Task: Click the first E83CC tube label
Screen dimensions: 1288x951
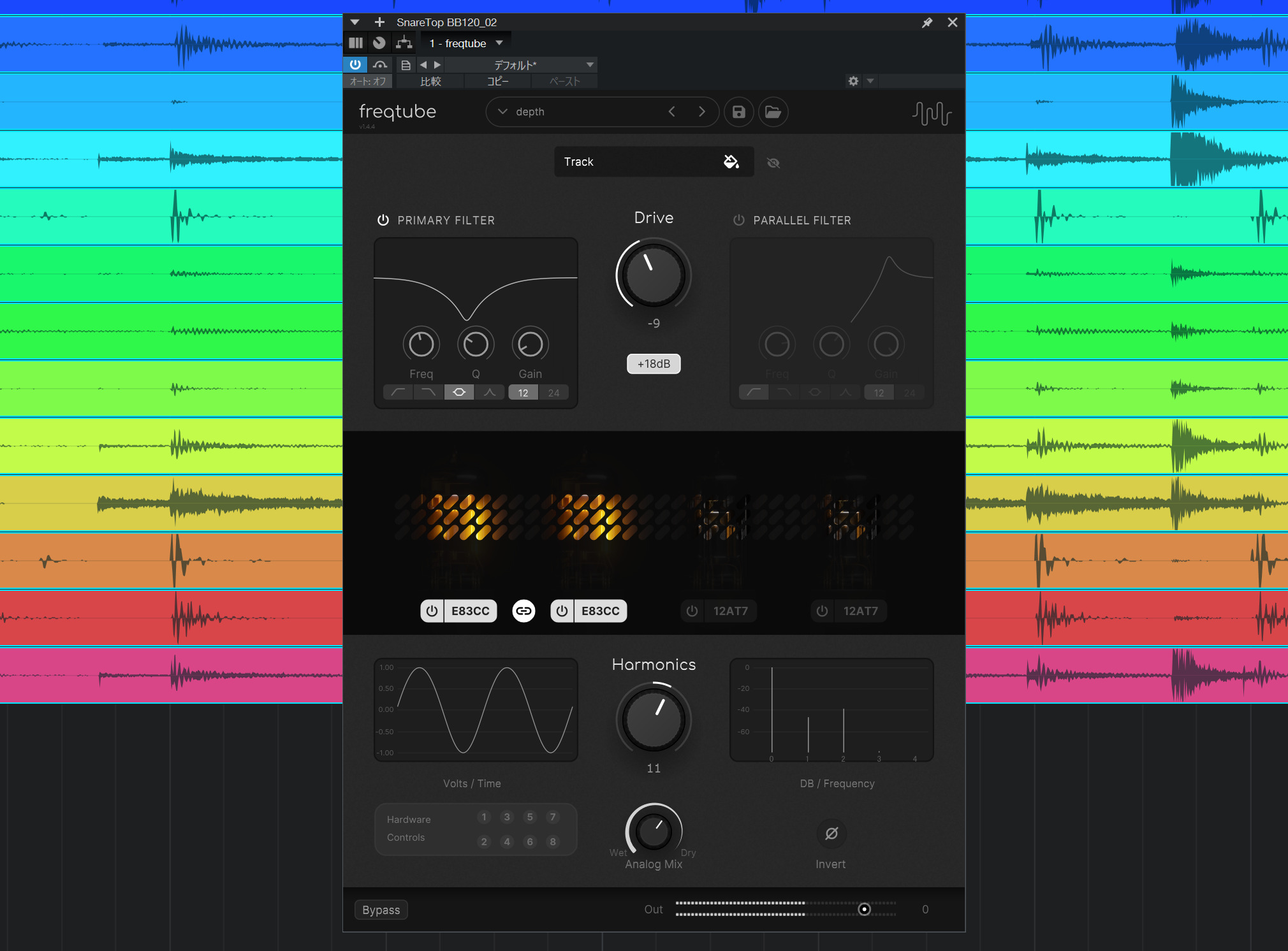Action: coord(471,611)
